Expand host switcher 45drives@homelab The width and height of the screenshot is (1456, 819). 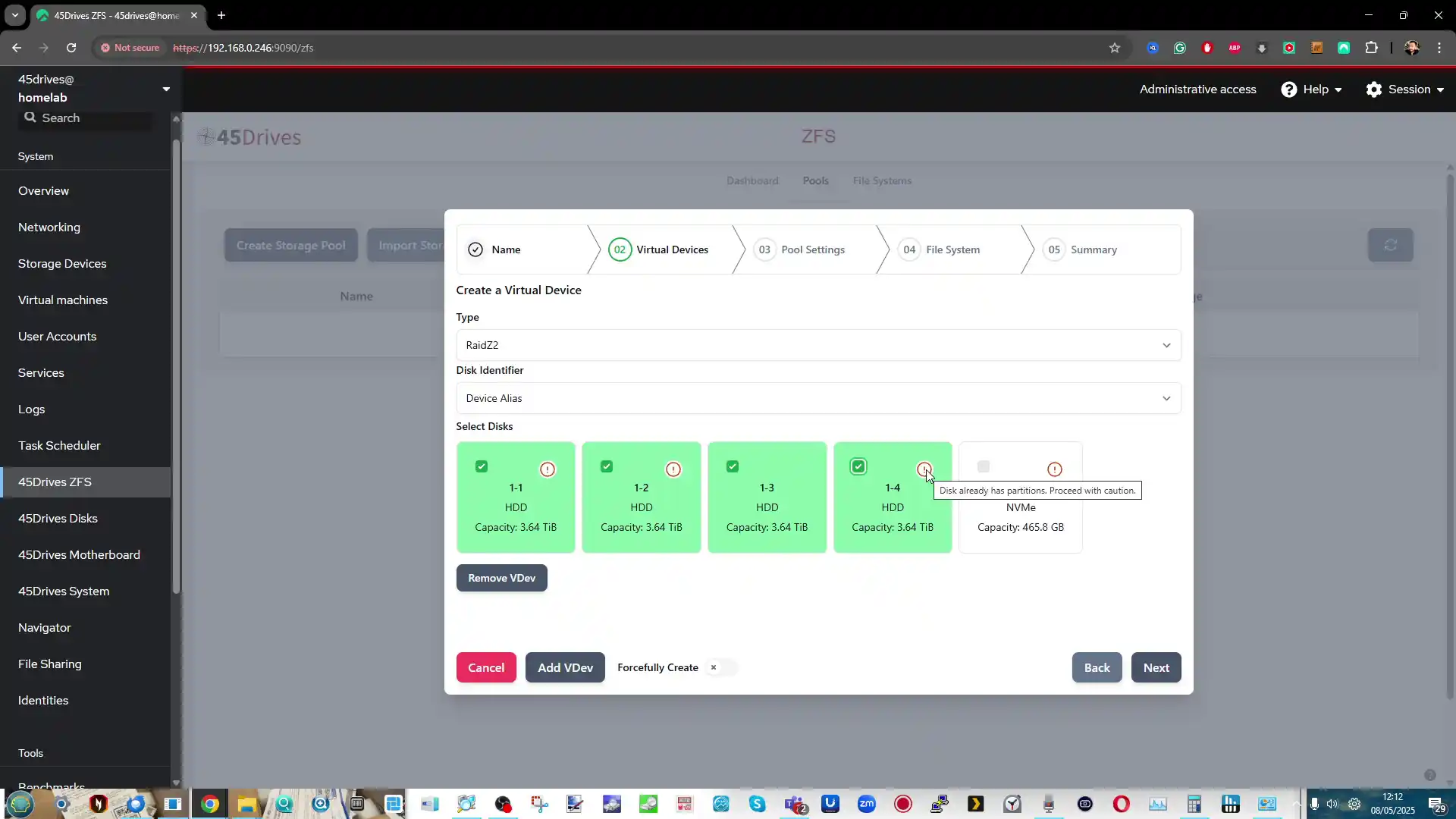point(166,89)
